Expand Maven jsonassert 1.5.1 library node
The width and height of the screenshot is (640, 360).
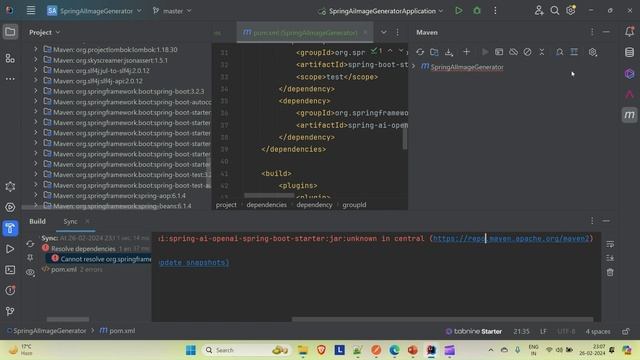[x=36, y=60]
